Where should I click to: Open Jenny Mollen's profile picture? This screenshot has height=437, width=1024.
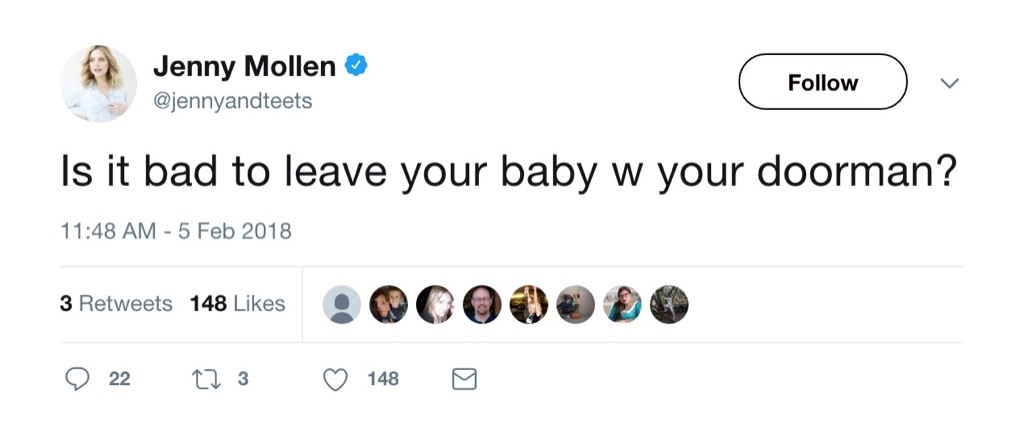point(98,84)
